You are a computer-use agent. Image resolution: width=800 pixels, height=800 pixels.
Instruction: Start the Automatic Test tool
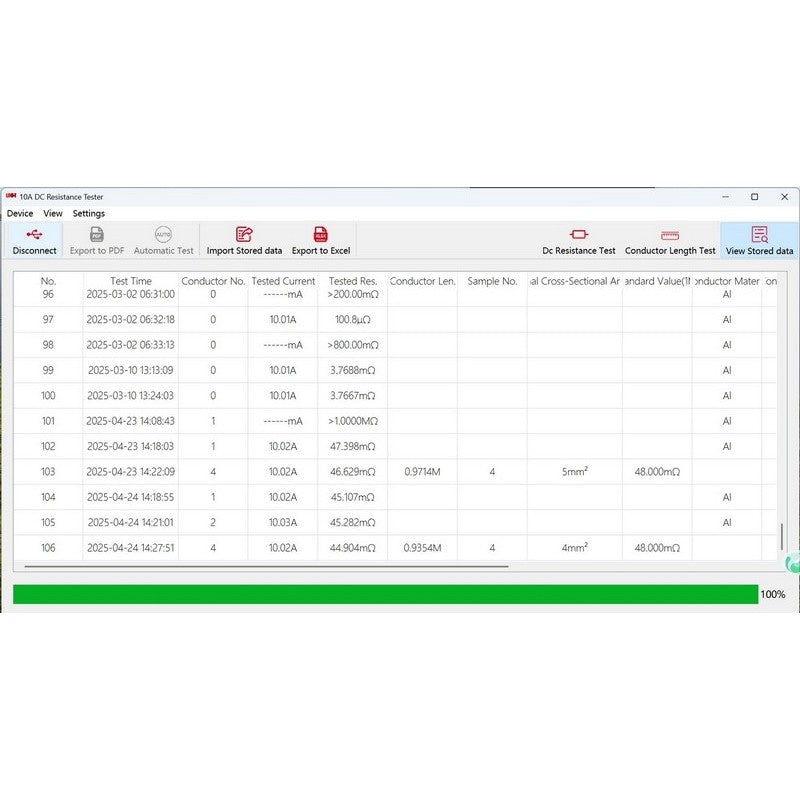coord(163,240)
